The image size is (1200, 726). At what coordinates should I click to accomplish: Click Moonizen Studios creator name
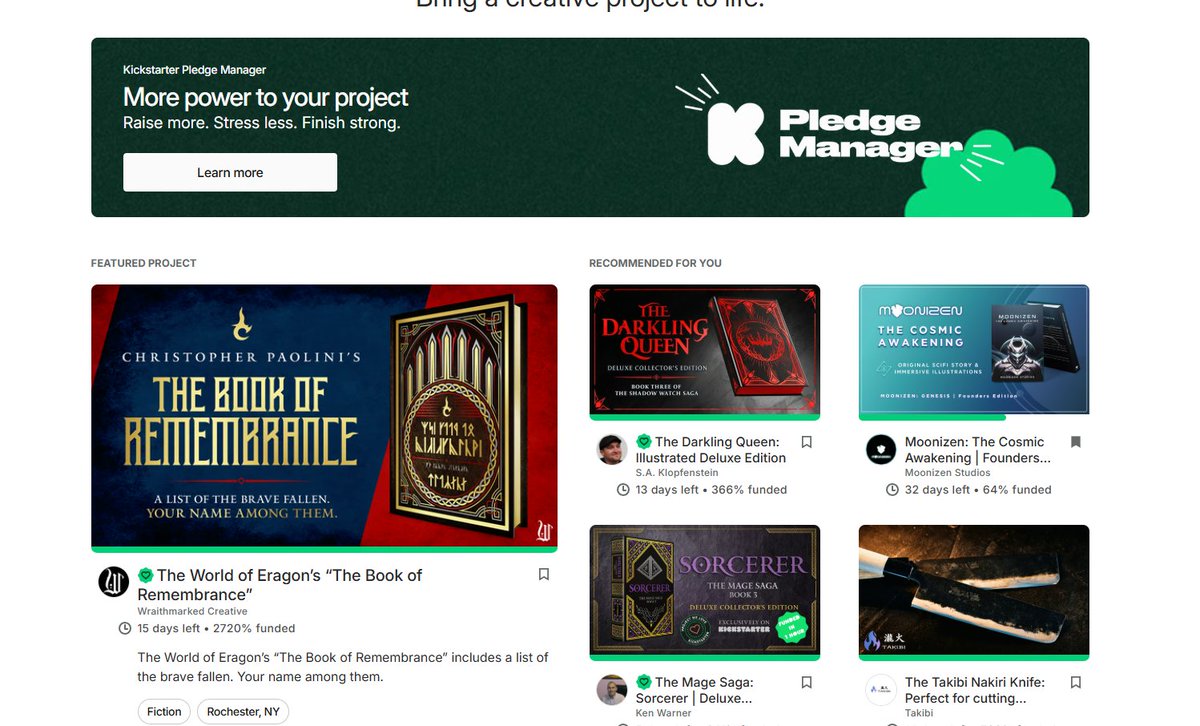(947, 473)
